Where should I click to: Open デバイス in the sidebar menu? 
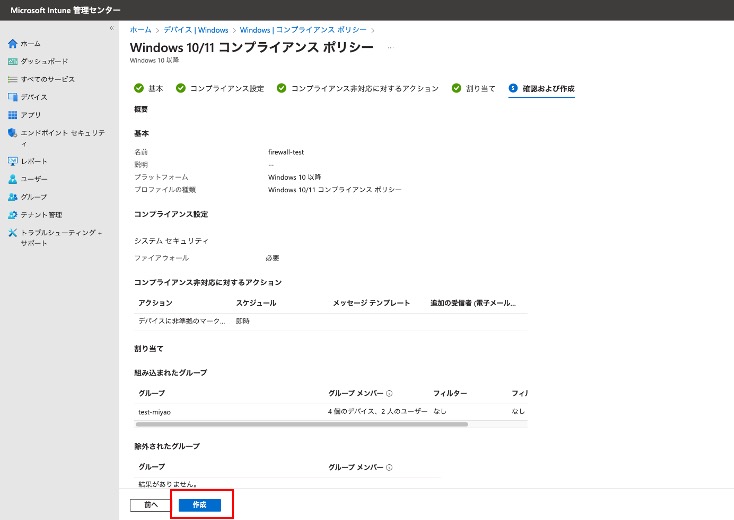pos(34,97)
